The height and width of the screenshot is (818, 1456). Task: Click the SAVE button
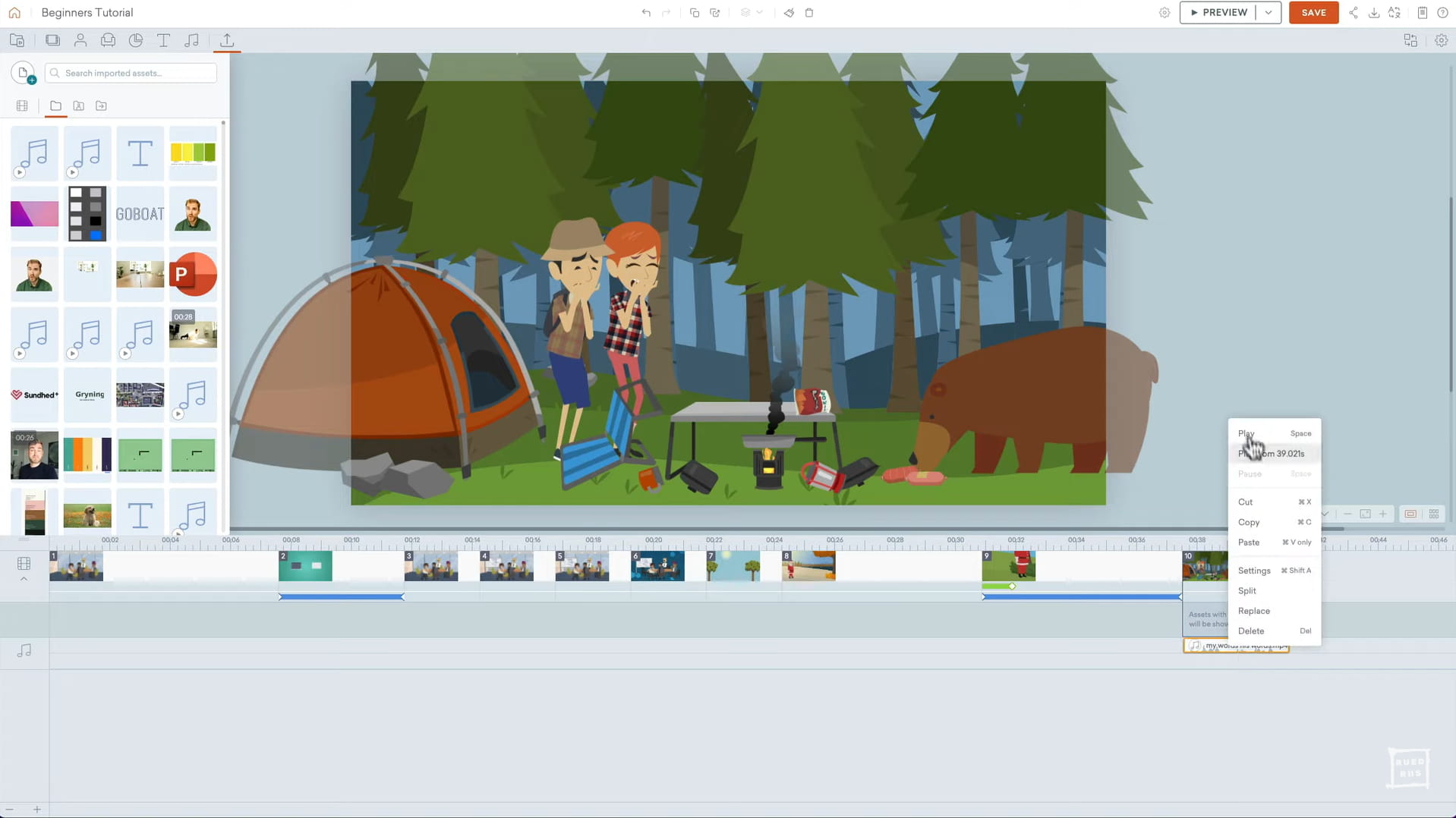[x=1313, y=12]
